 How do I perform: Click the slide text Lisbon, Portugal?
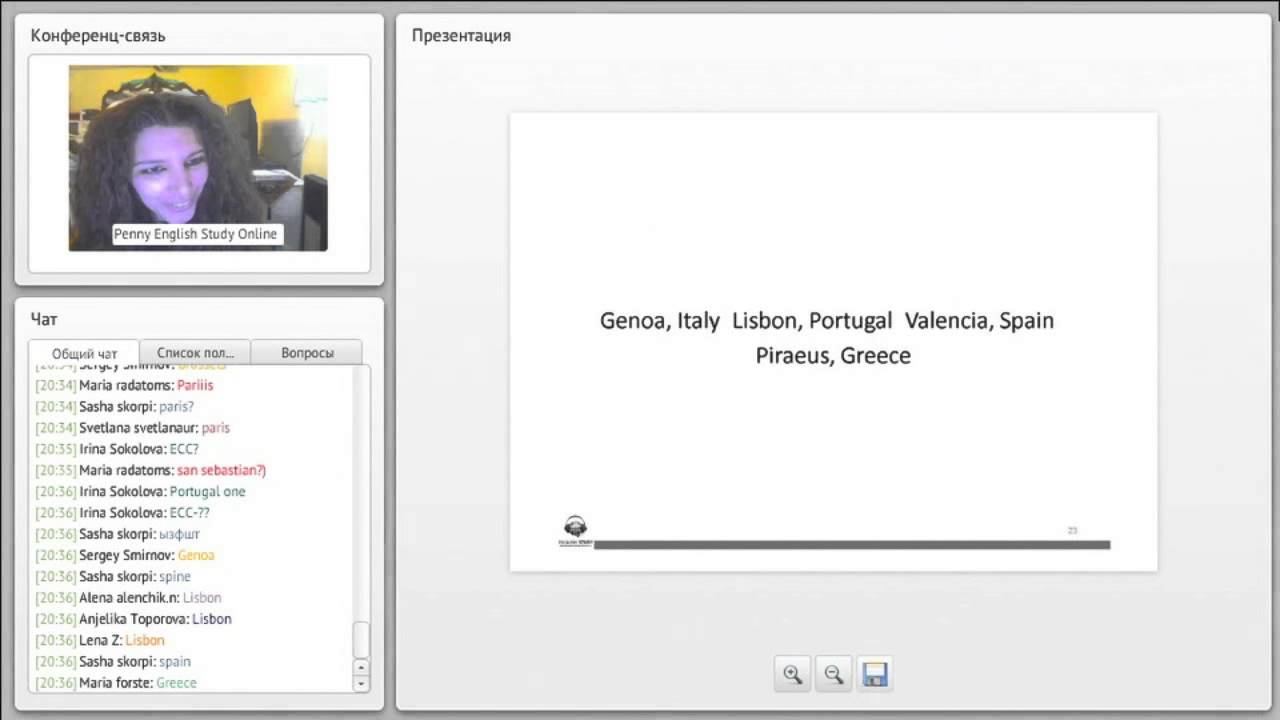tap(812, 321)
